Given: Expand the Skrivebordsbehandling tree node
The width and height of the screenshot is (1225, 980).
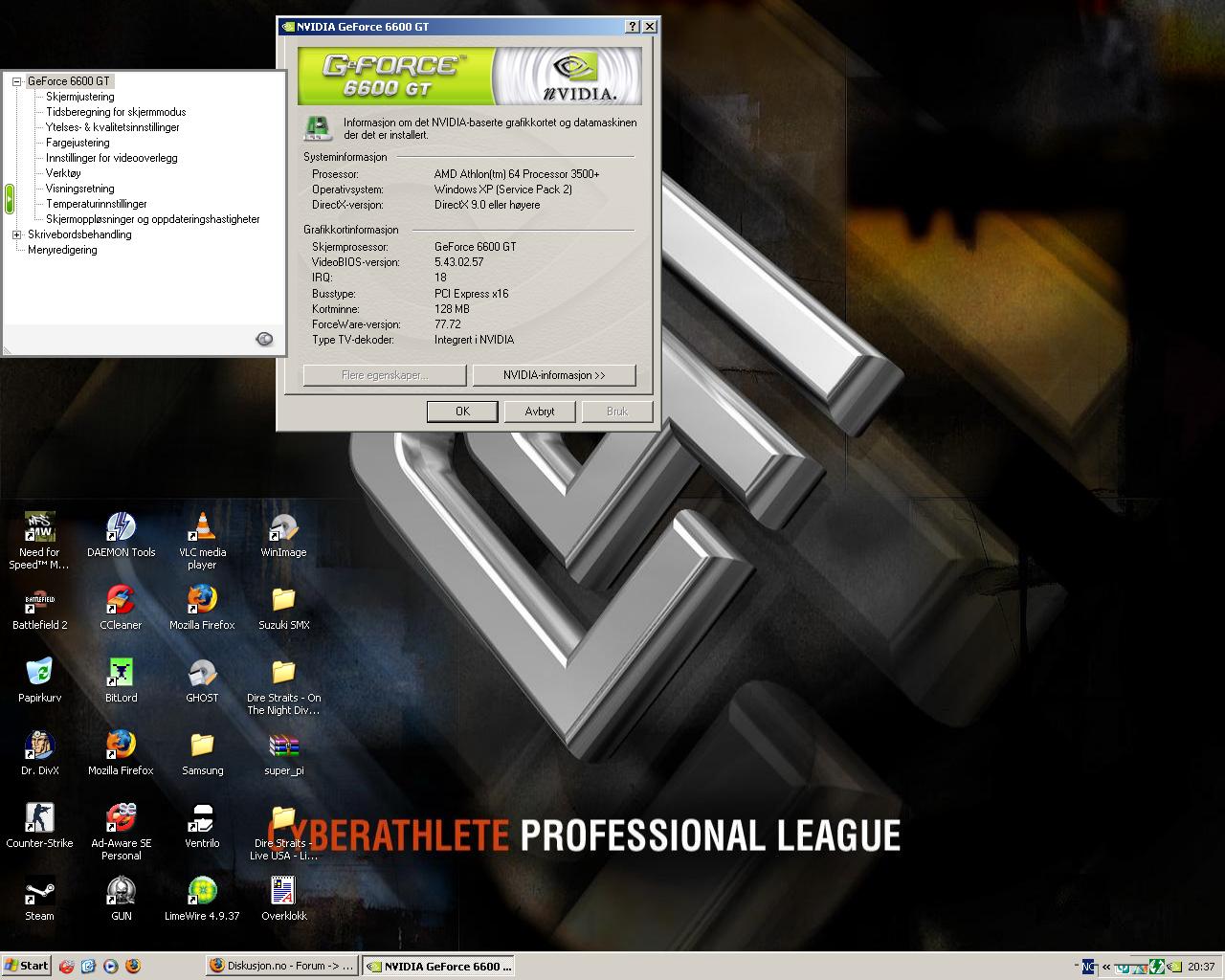Looking at the screenshot, I should [x=16, y=234].
